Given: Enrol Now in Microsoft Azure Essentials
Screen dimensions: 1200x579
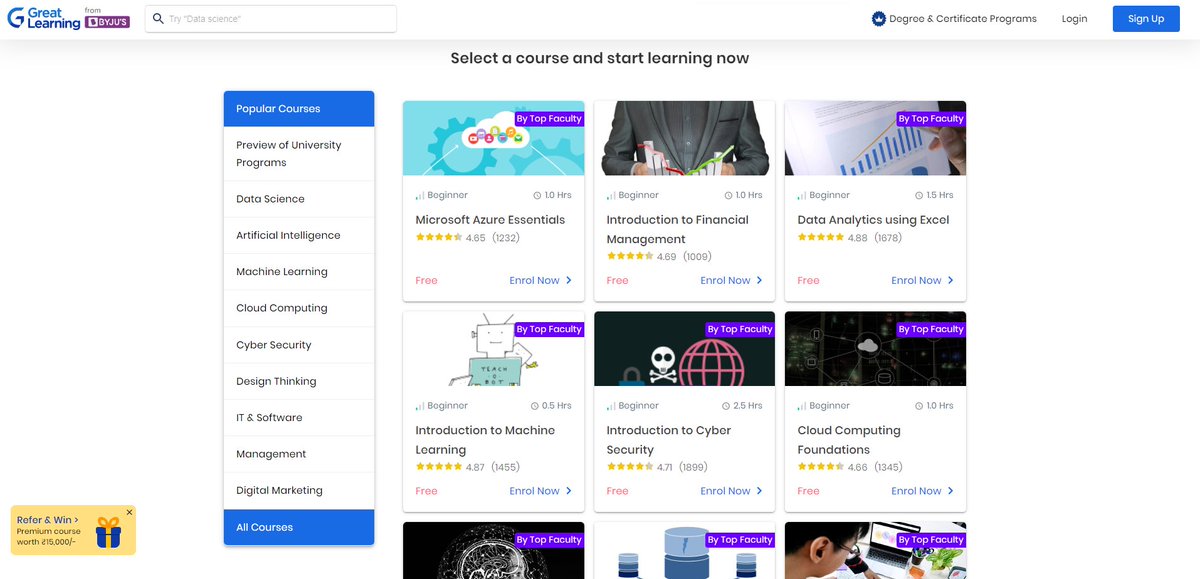Looking at the screenshot, I should tap(541, 280).
